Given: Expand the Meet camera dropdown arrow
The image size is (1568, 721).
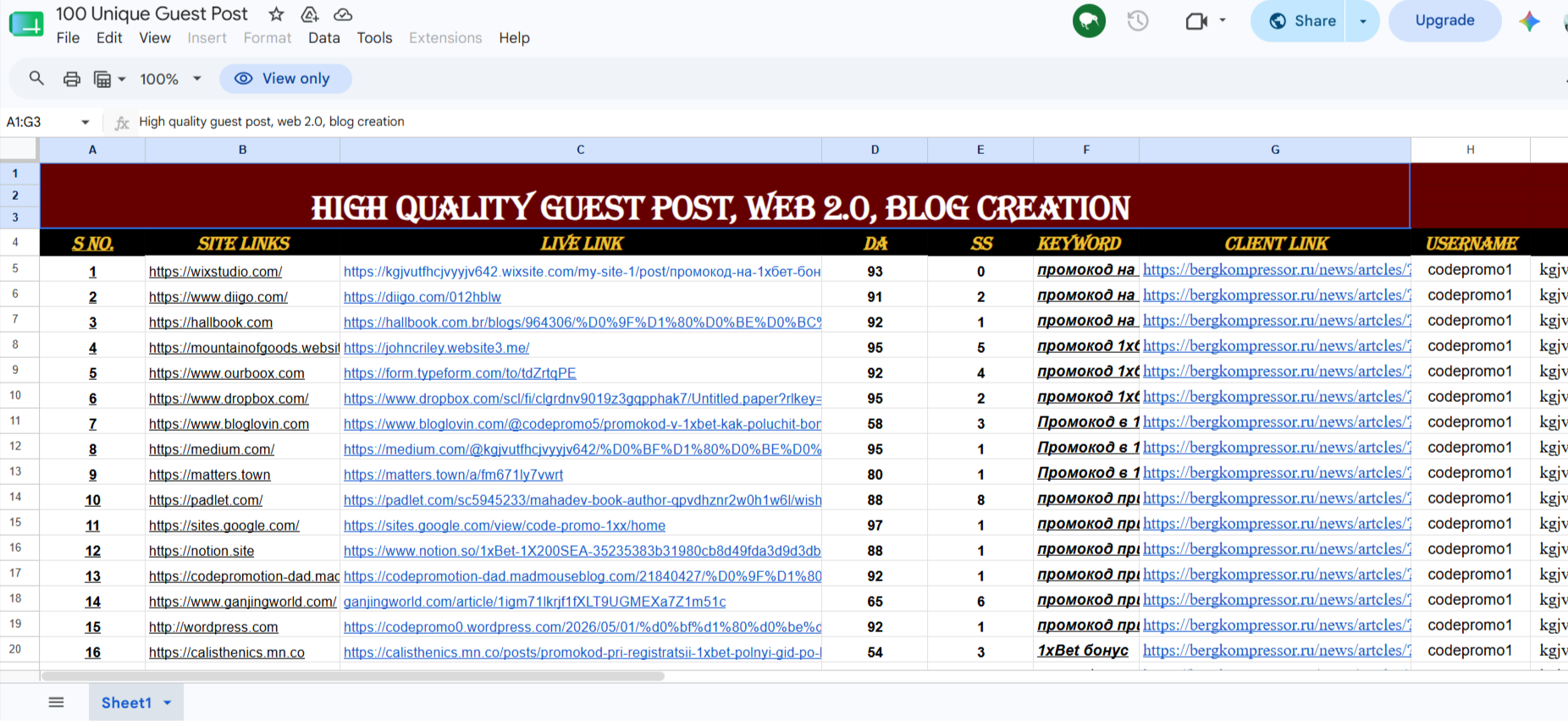Looking at the screenshot, I should (x=1223, y=20).
